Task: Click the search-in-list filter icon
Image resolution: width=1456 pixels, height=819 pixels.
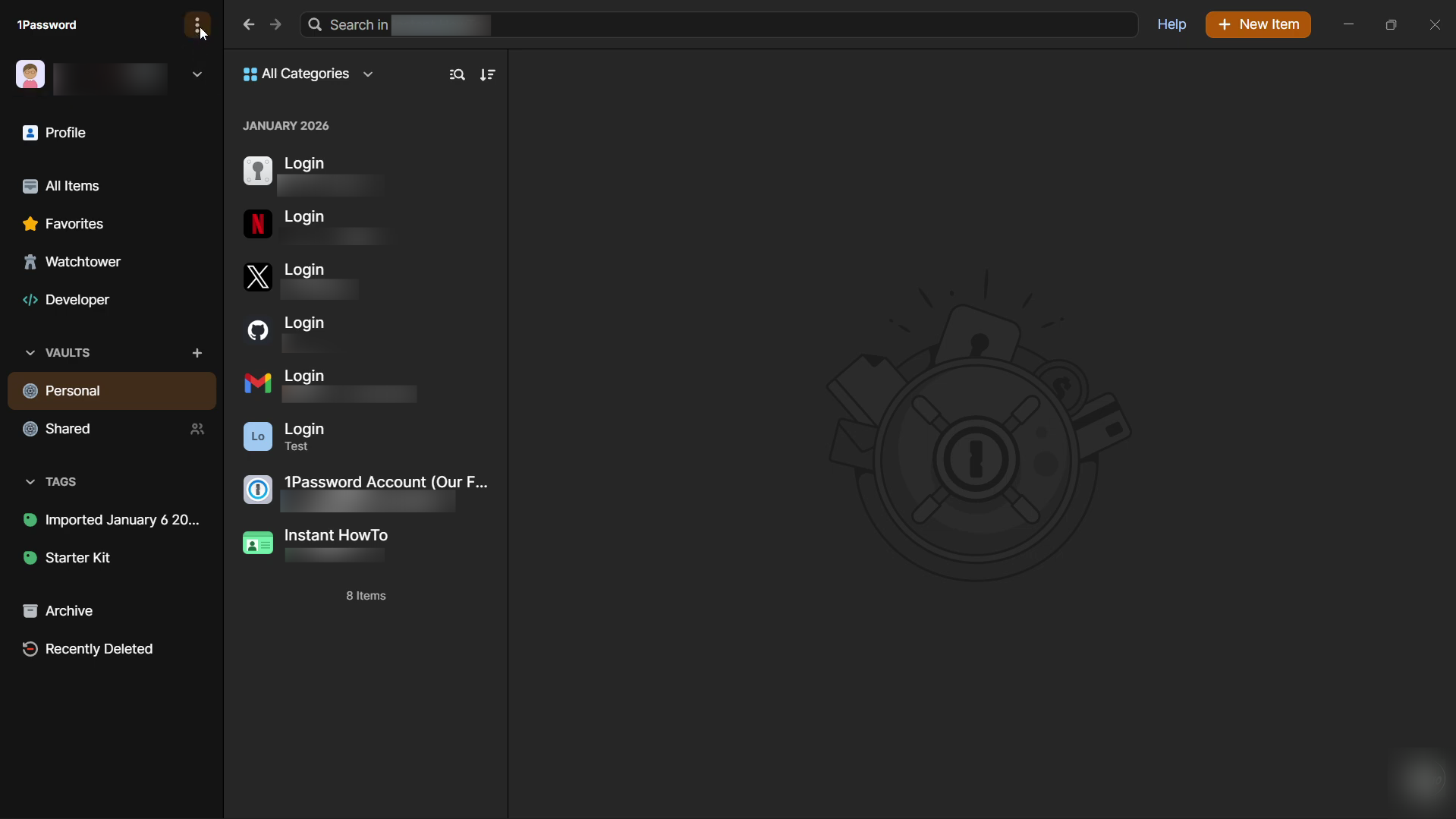Action: pos(457,74)
